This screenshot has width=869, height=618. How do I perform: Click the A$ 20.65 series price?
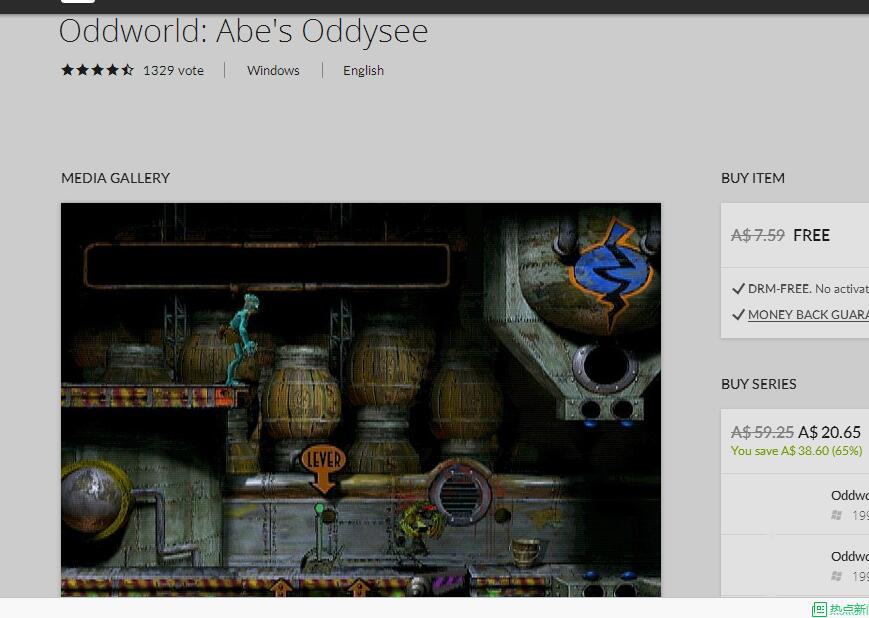click(x=829, y=432)
